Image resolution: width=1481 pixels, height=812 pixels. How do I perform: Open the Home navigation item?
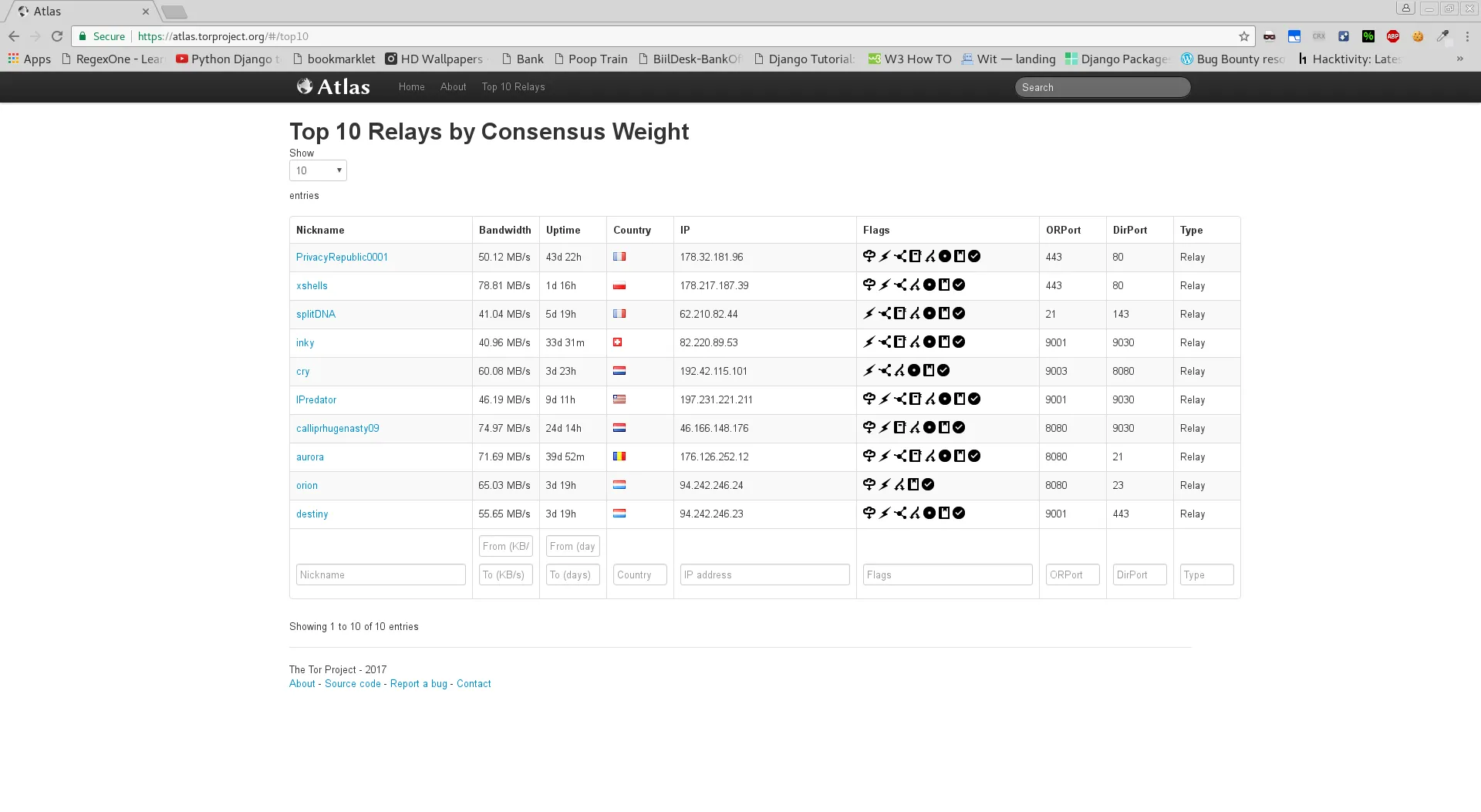[x=412, y=87]
